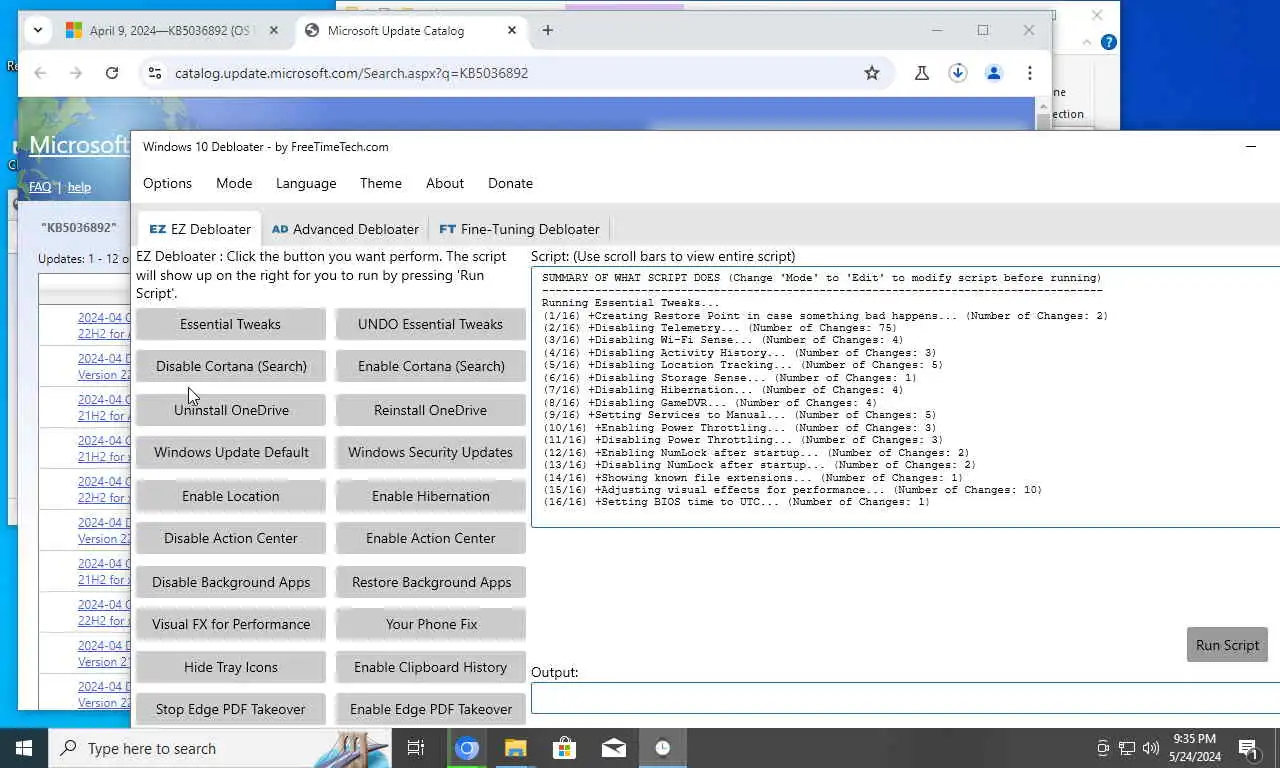1280x768 pixels.
Task: Click Reinstall OneDrive button
Action: (431, 410)
